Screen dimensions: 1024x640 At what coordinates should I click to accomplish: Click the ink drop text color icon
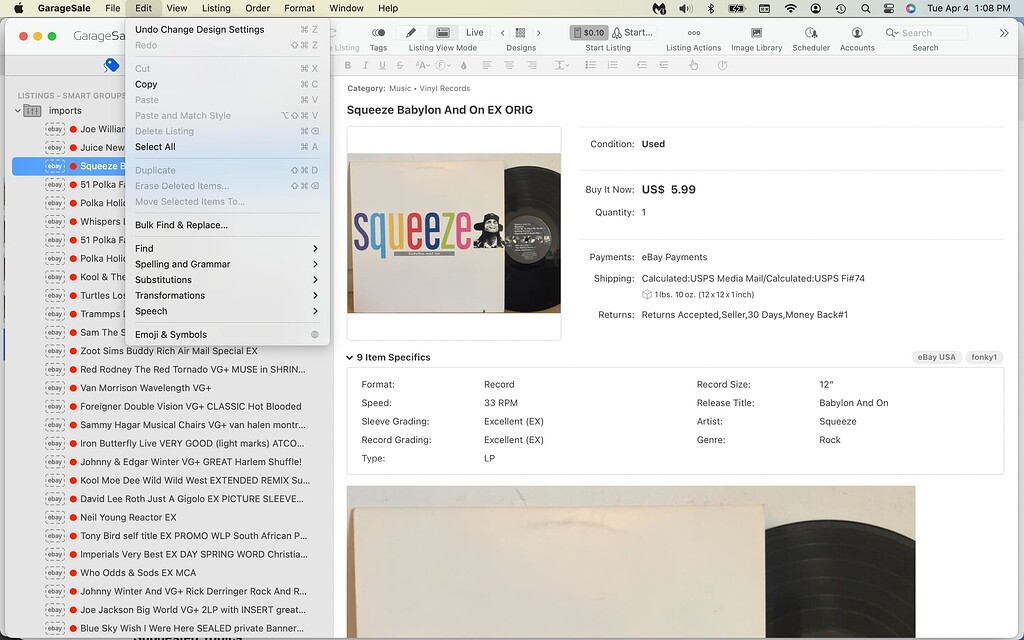[464, 65]
